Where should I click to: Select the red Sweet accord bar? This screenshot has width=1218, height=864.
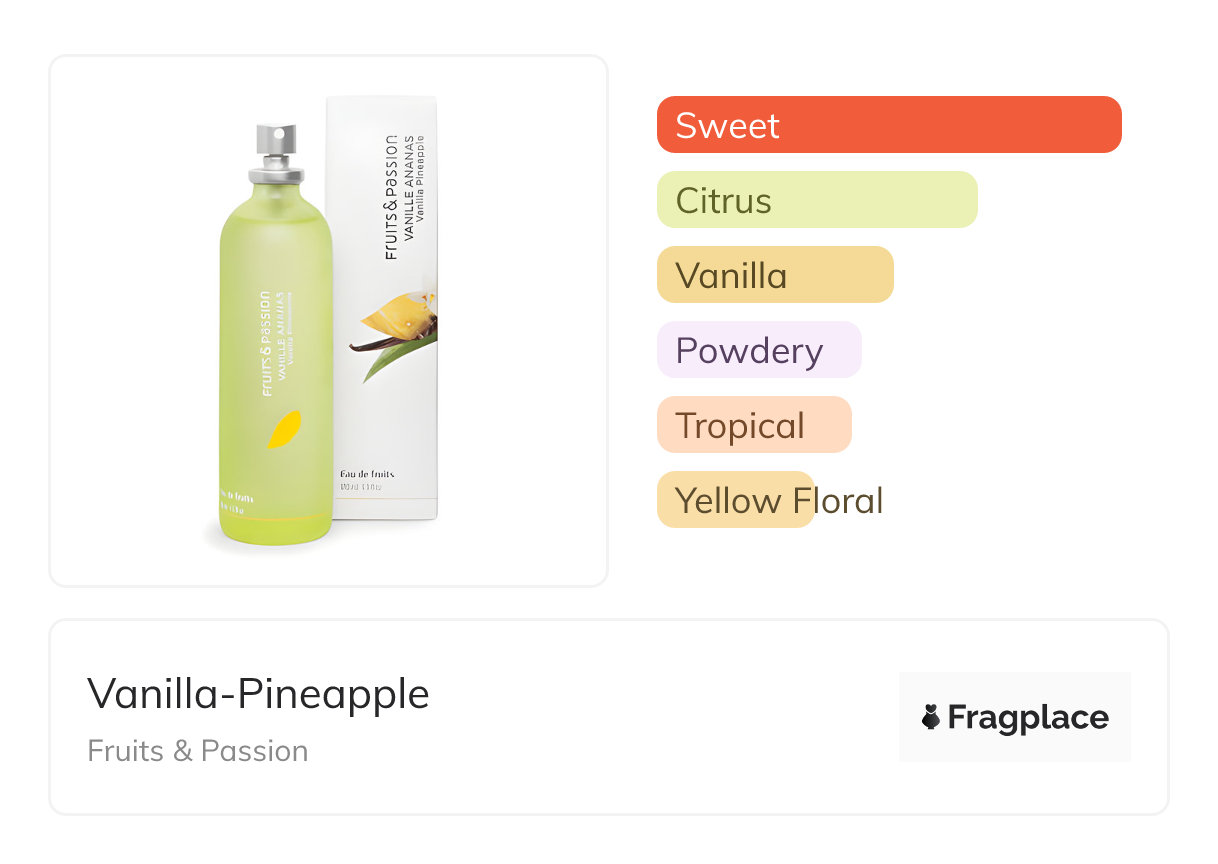click(888, 125)
